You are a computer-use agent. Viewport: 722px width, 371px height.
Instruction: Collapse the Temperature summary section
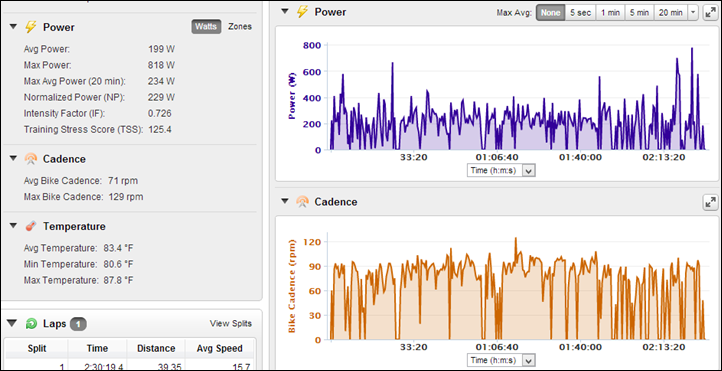click(13, 227)
